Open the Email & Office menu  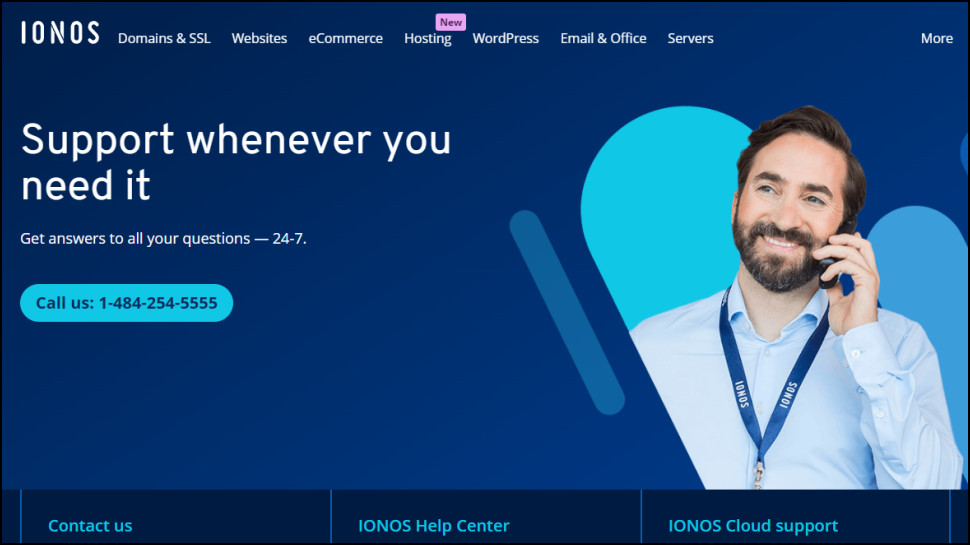click(603, 38)
